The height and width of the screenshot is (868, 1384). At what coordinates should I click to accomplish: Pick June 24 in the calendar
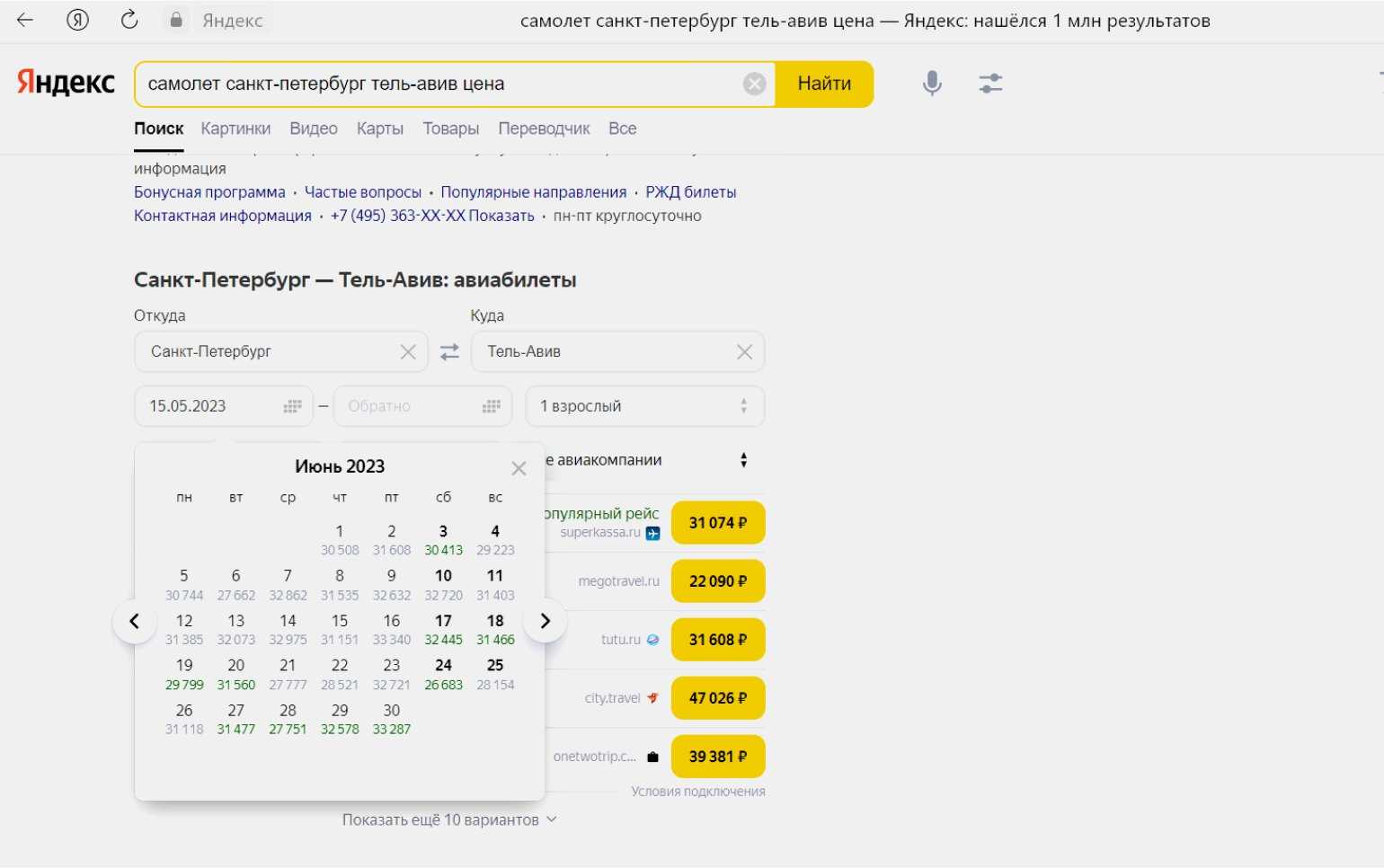(443, 673)
